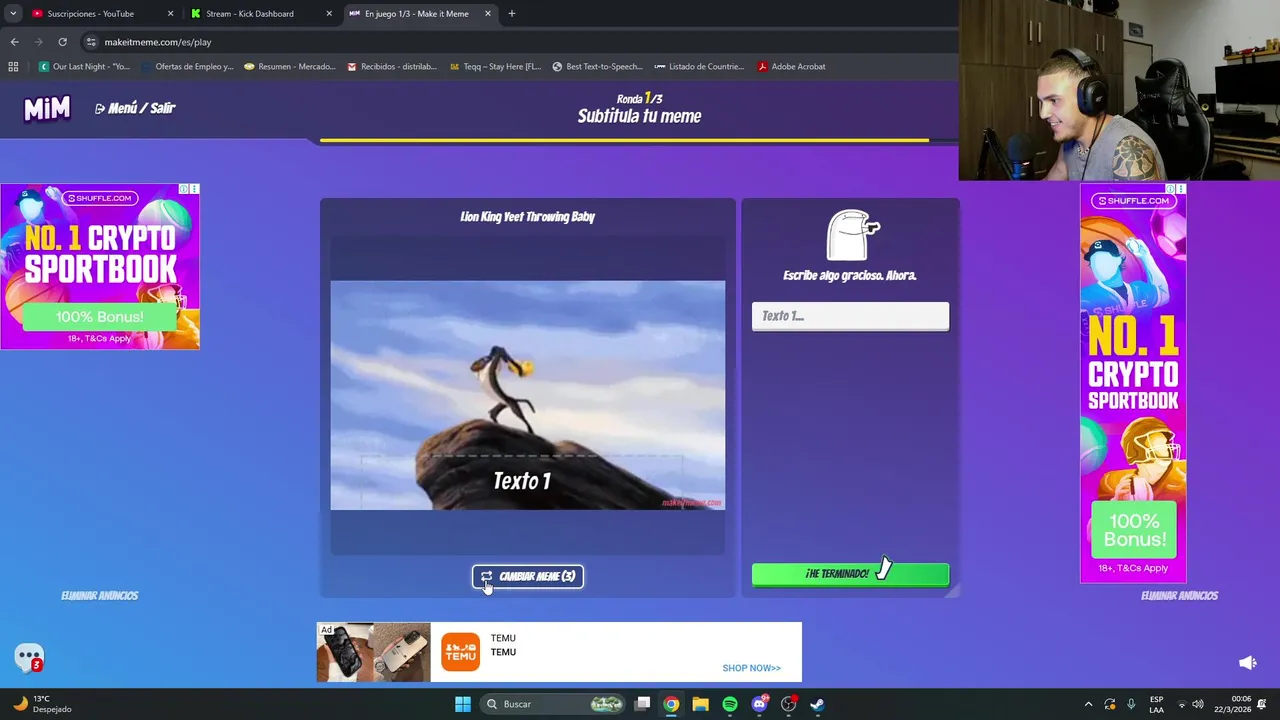Screen dimensions: 1280x720
Task: Click the Shuffle crypto sportsbook left ad
Action: click(100, 267)
